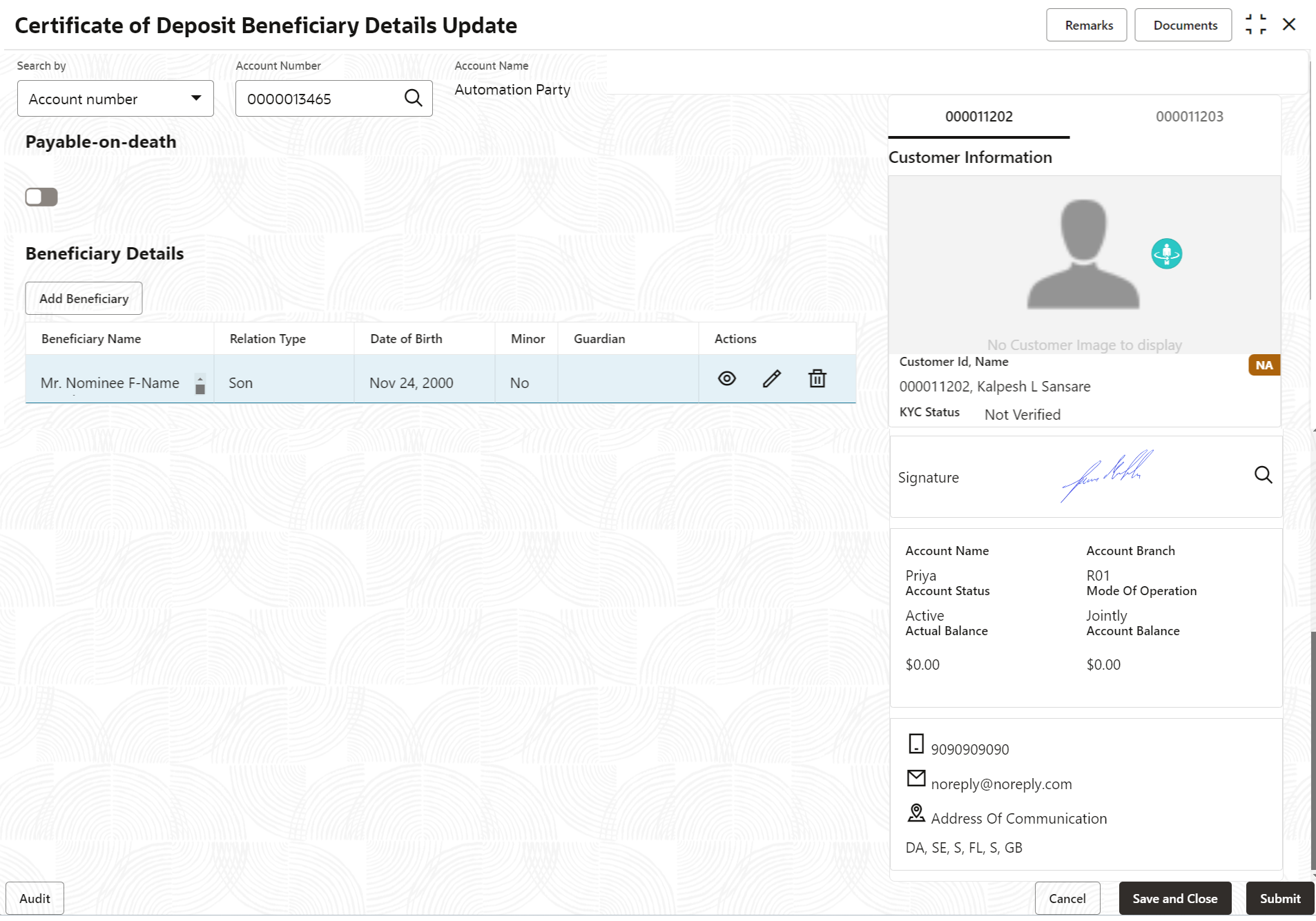This screenshot has height=921, width=1316.
Task: Click the mobile phone icon
Action: coord(916,744)
